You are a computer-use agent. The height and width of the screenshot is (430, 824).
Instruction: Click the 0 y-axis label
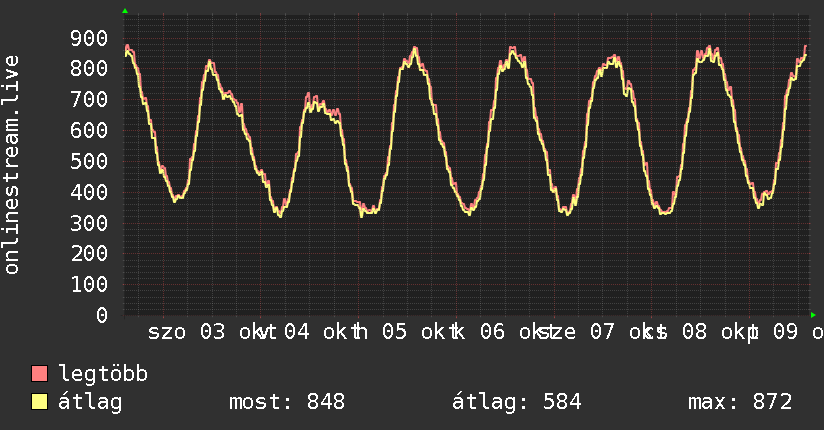tap(102, 315)
